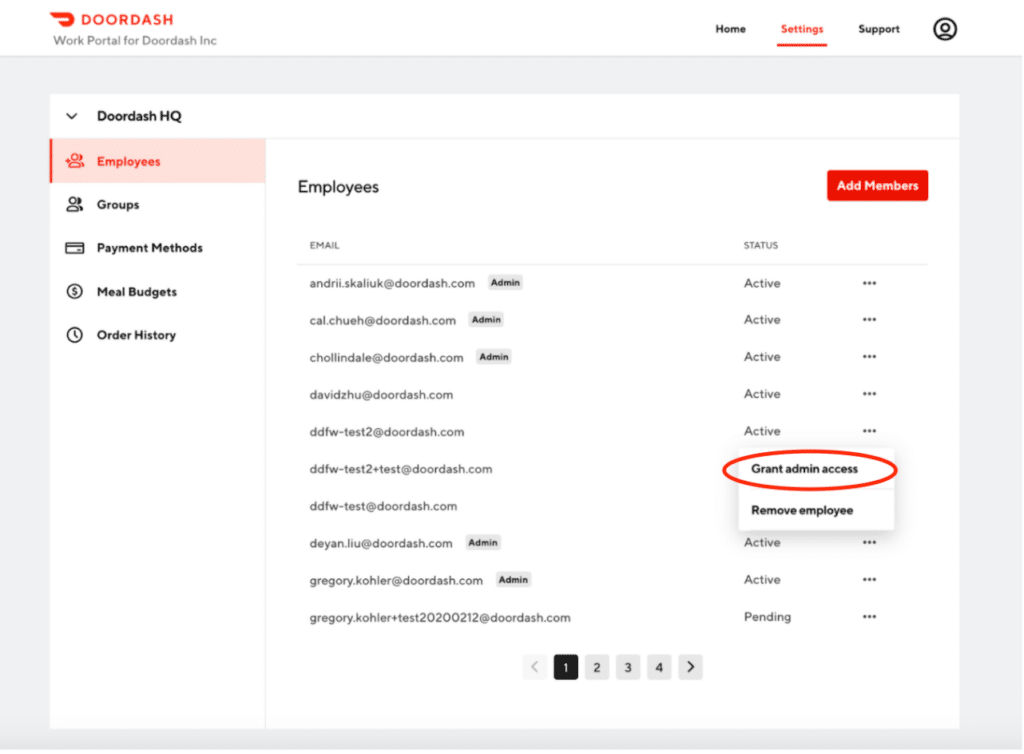Click Admin badge beside gregory.kohler
The height and width of the screenshot is (754, 1024).
pyautogui.click(x=513, y=580)
